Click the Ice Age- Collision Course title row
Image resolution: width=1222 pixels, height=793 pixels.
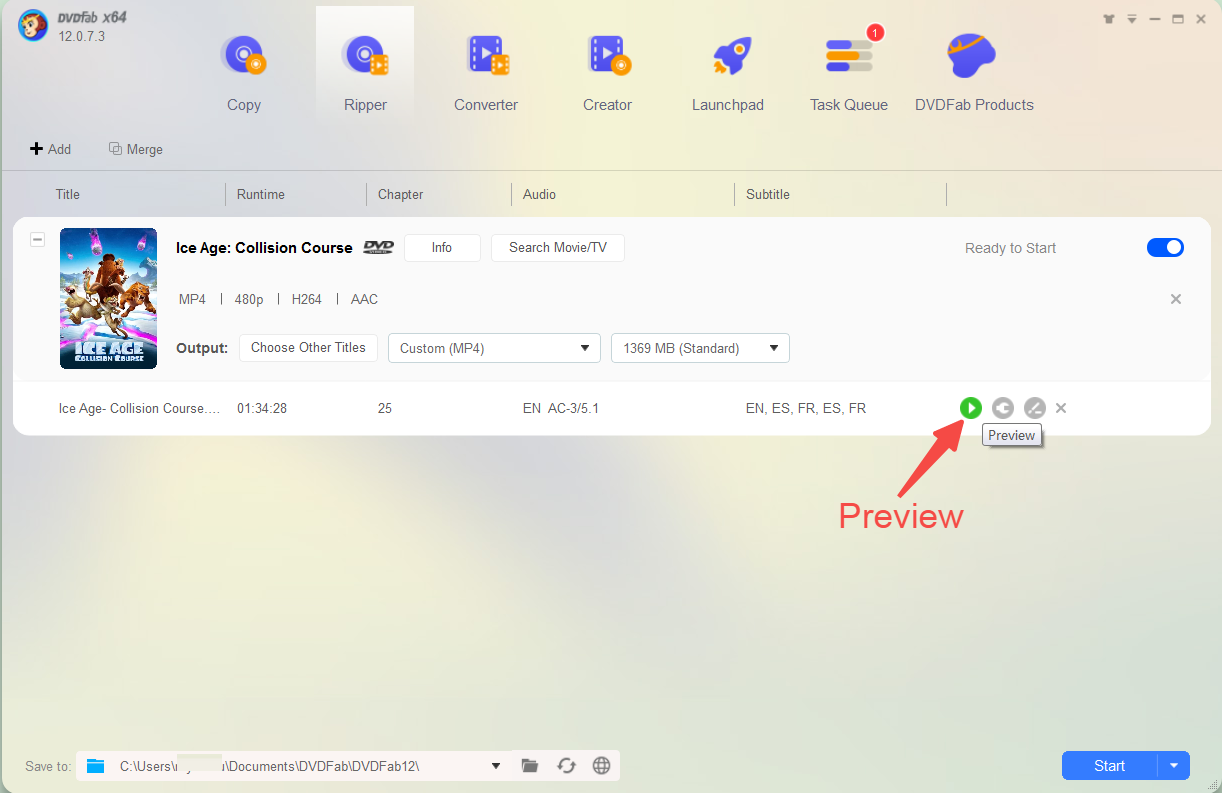(x=138, y=408)
